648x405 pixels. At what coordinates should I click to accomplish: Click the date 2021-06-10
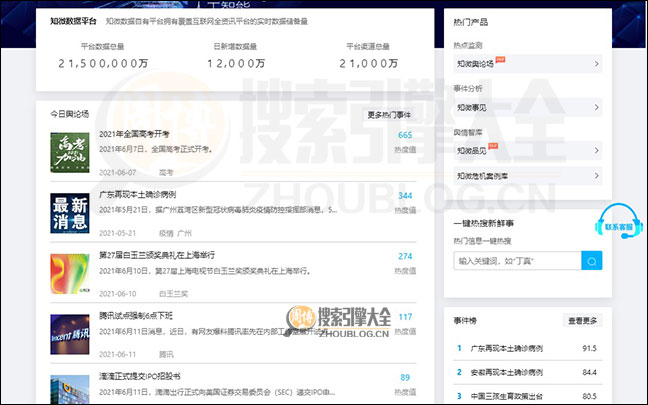tap(117, 294)
